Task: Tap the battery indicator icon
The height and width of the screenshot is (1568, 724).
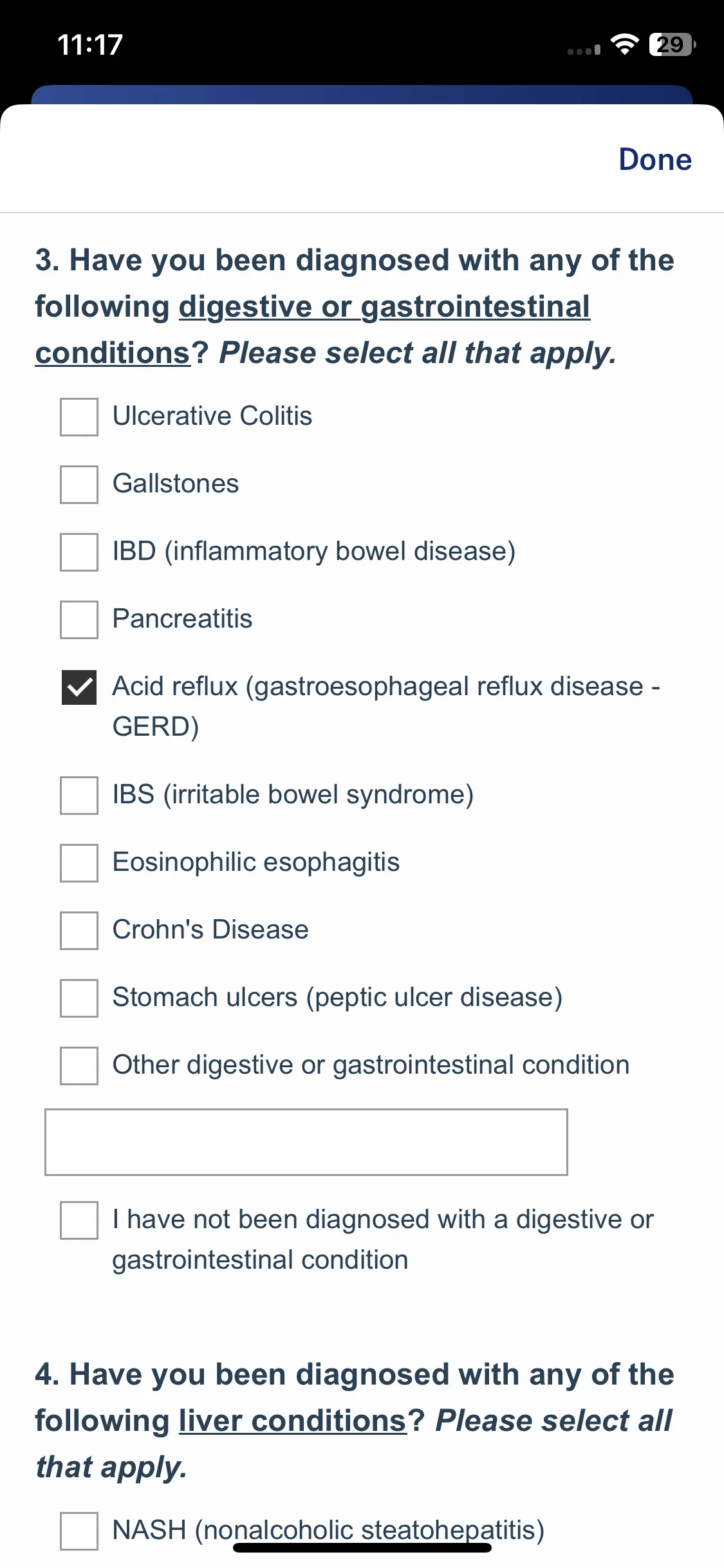Action: tap(673, 44)
